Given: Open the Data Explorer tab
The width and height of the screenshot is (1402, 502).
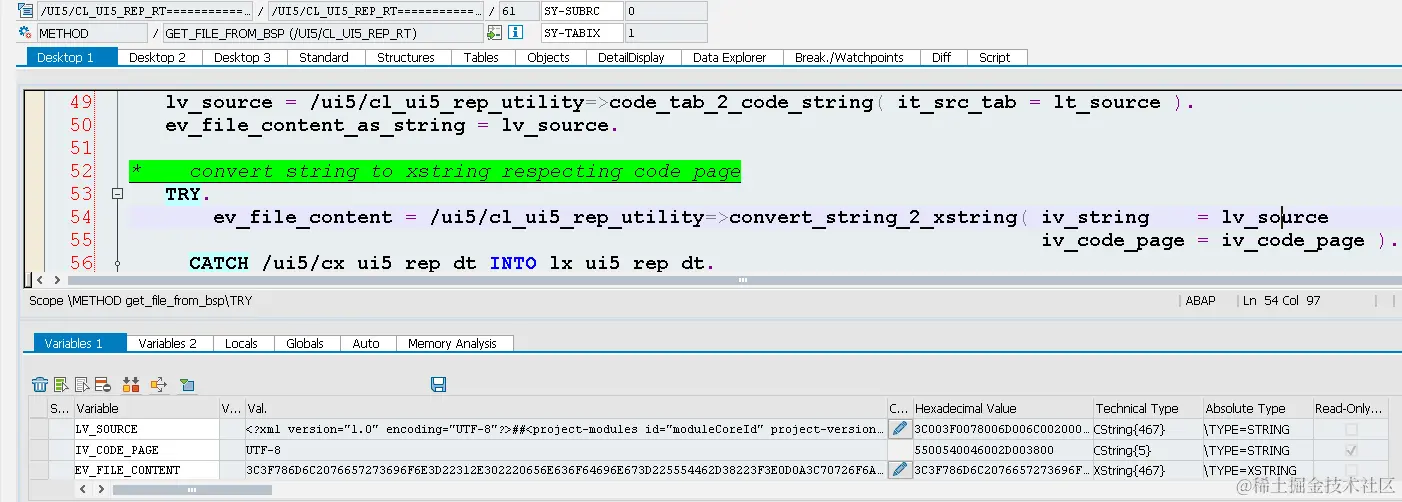Looking at the screenshot, I should (x=730, y=57).
